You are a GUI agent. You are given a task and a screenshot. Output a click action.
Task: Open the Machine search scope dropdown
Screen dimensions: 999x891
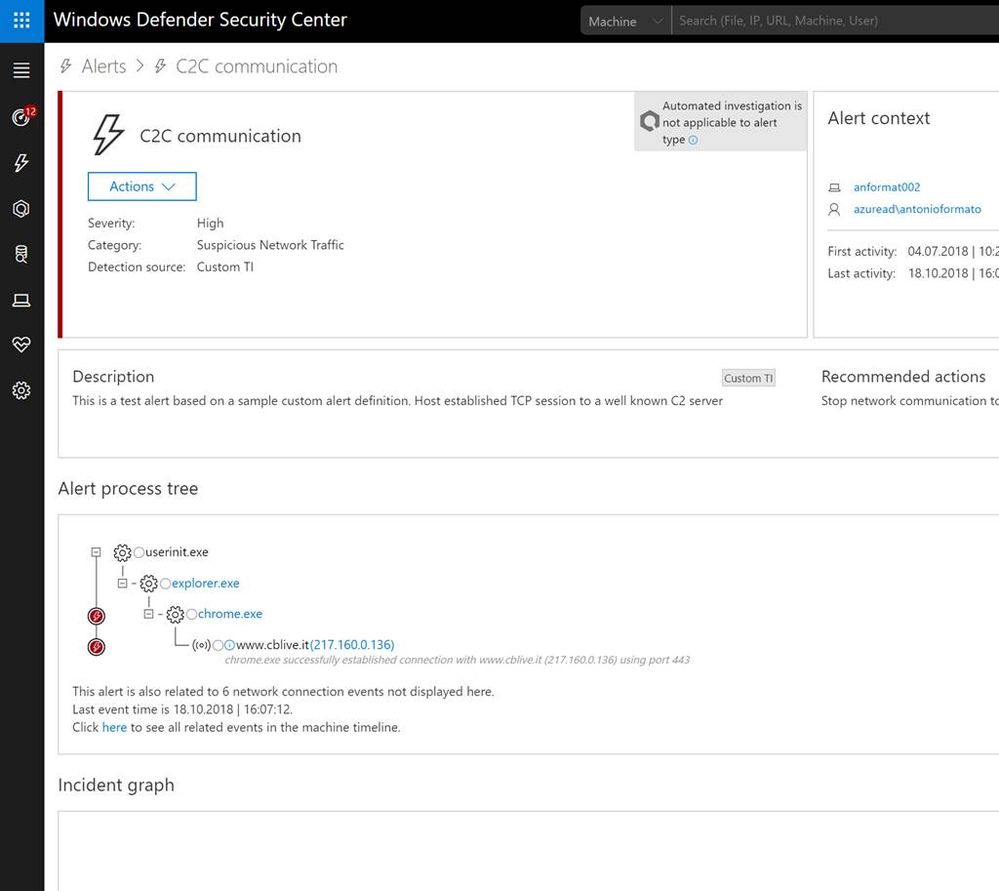click(x=625, y=21)
